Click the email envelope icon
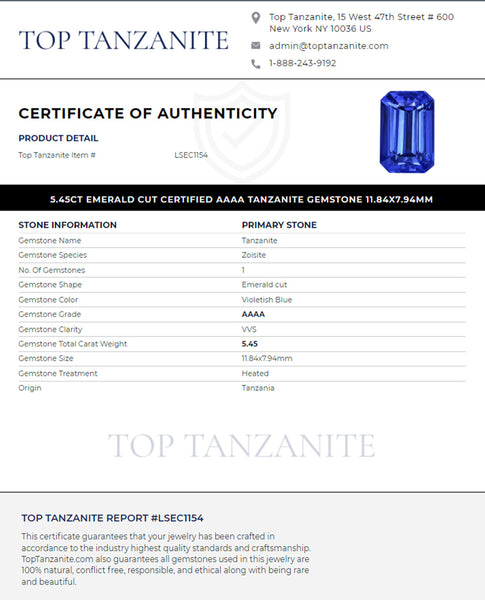 click(256, 46)
